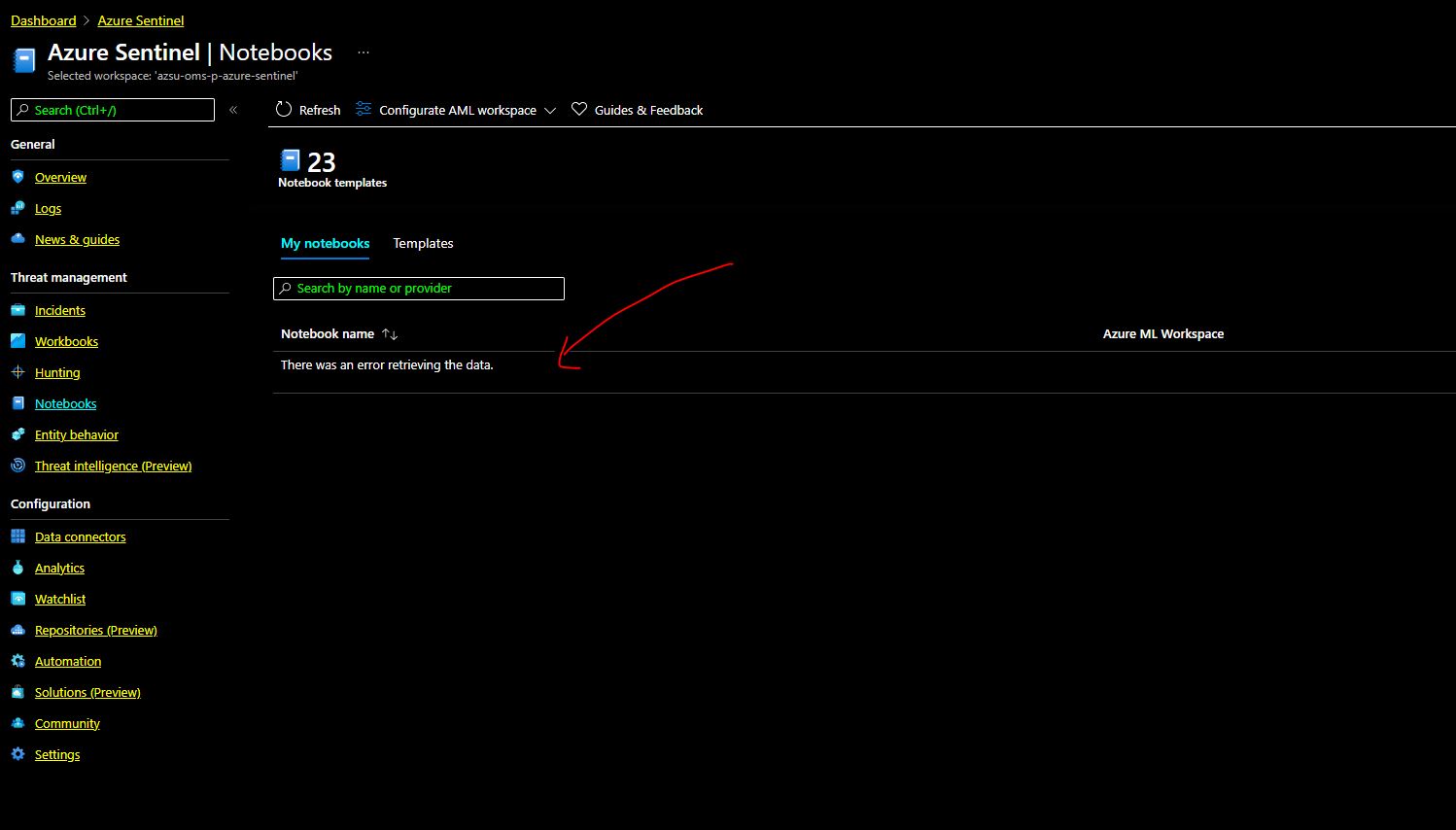
Task: Select the Workbooks icon in the sidebar
Action: pos(18,340)
